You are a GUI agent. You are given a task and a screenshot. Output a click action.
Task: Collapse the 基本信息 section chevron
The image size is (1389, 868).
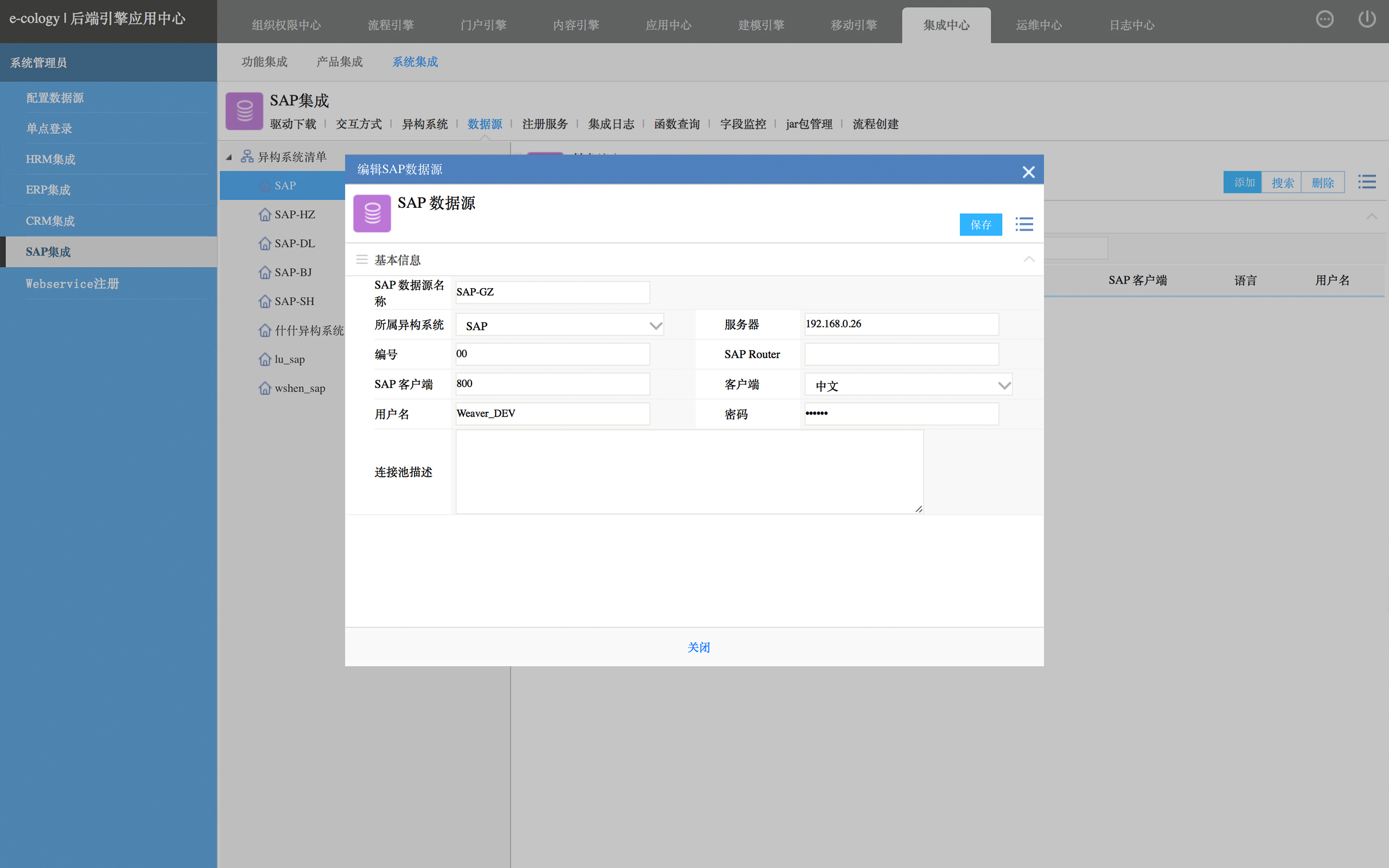pyautogui.click(x=1029, y=259)
